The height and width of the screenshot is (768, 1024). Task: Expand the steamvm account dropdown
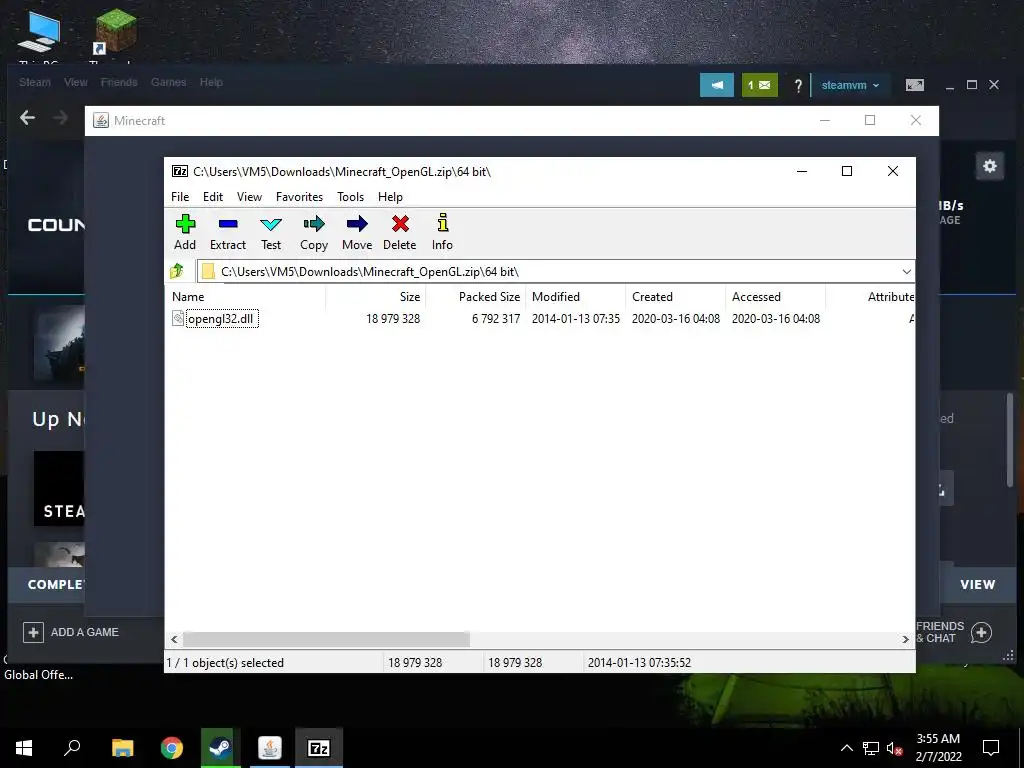pyautogui.click(x=850, y=86)
